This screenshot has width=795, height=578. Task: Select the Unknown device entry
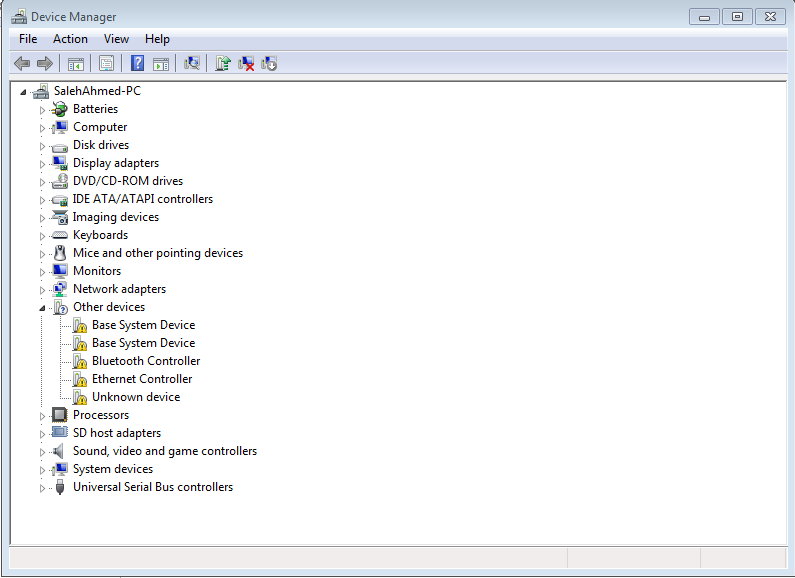[x=136, y=397]
